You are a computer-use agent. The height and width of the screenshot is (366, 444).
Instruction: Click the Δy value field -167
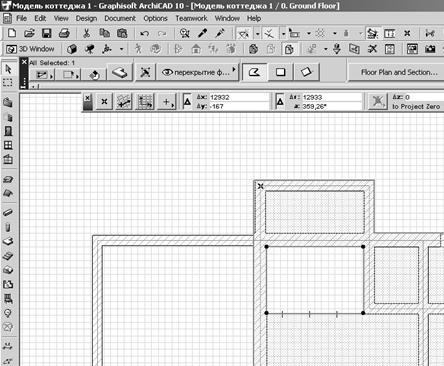(239, 106)
